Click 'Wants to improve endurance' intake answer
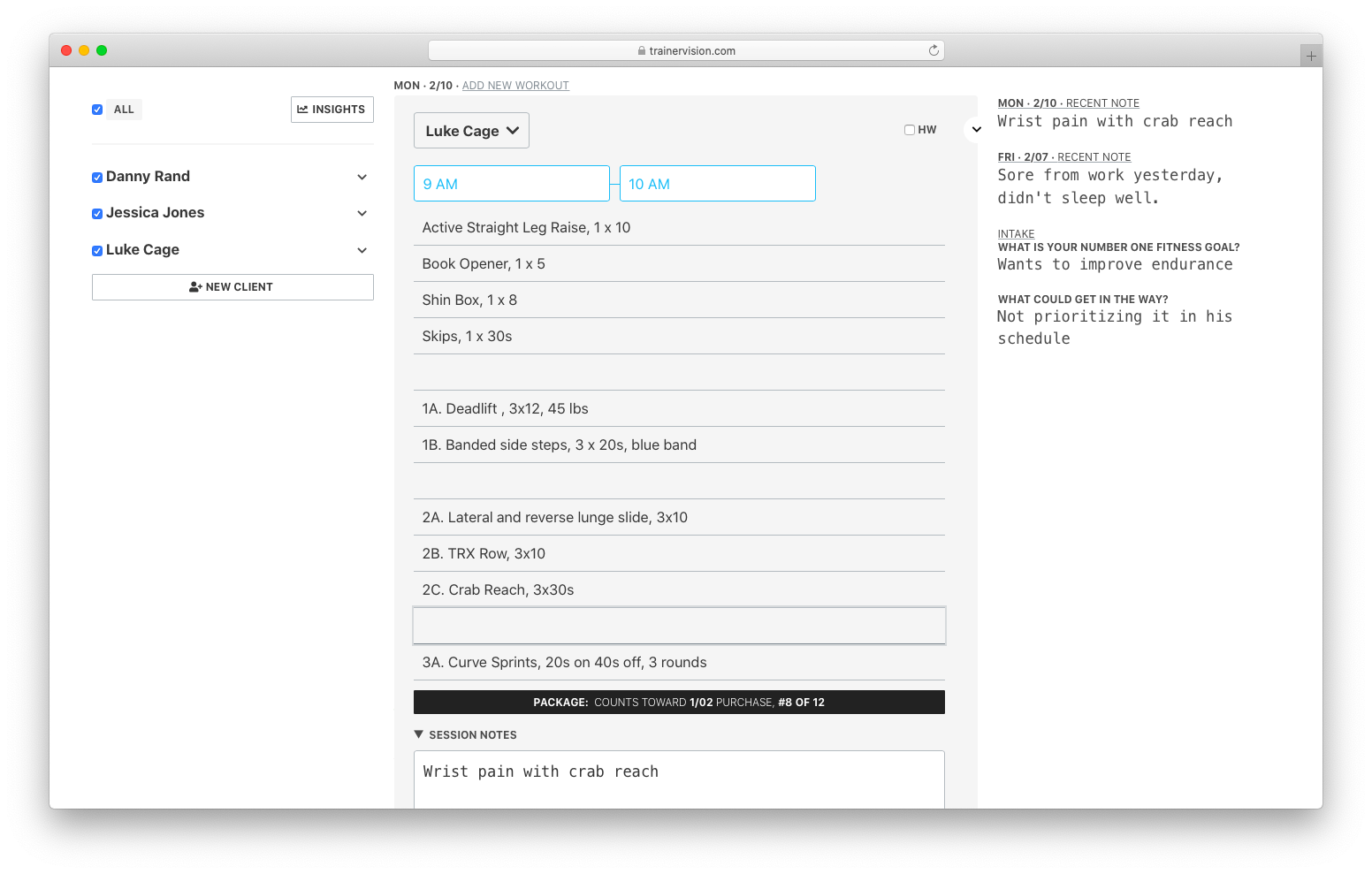Viewport: 1372px width, 874px height. [1115, 264]
